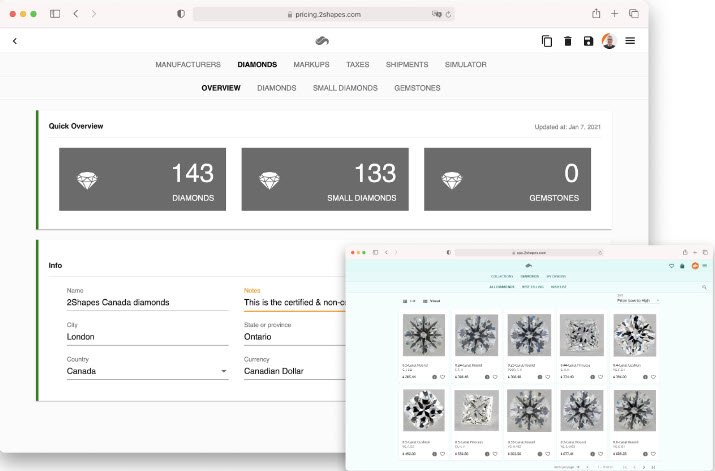The height and width of the screenshot is (471, 715).
Task: Open the Currency dropdown showing Canadian Dollar
Action: pyautogui.click(x=294, y=371)
